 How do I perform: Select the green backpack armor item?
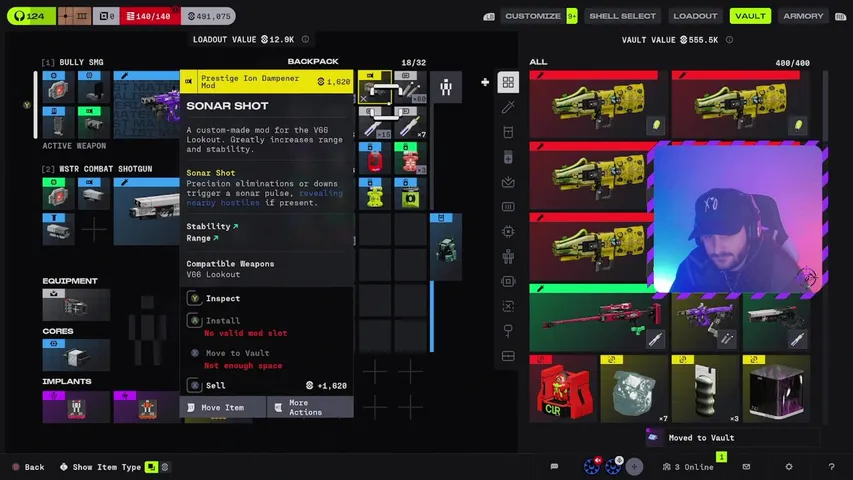[446, 247]
